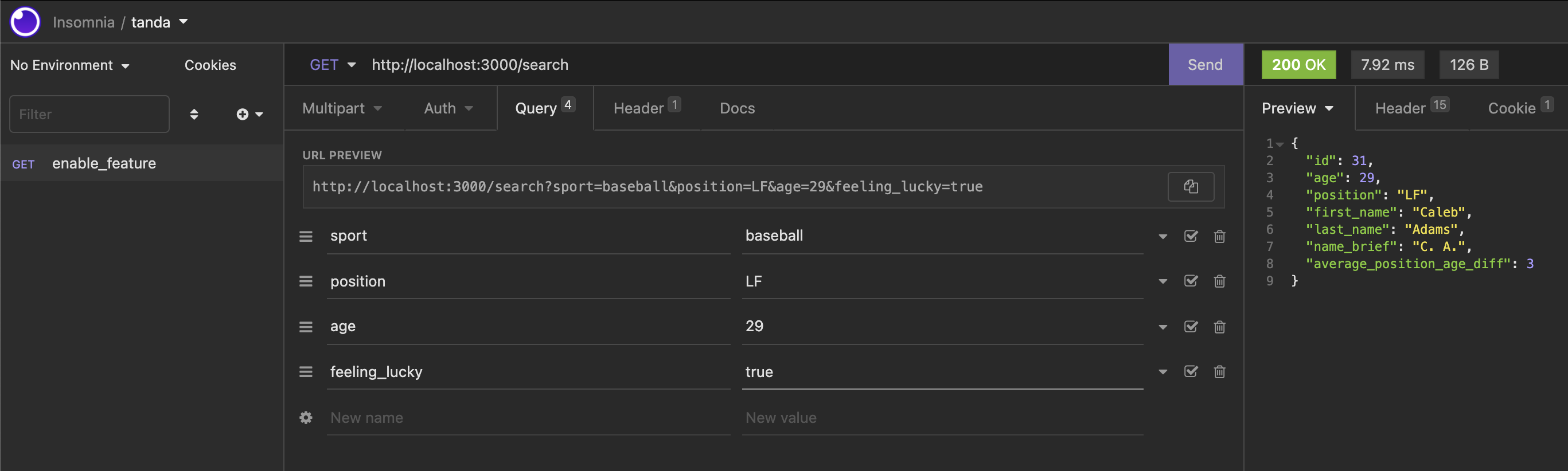
Task: Click the gear icon on the empty parameter row
Action: click(x=306, y=418)
